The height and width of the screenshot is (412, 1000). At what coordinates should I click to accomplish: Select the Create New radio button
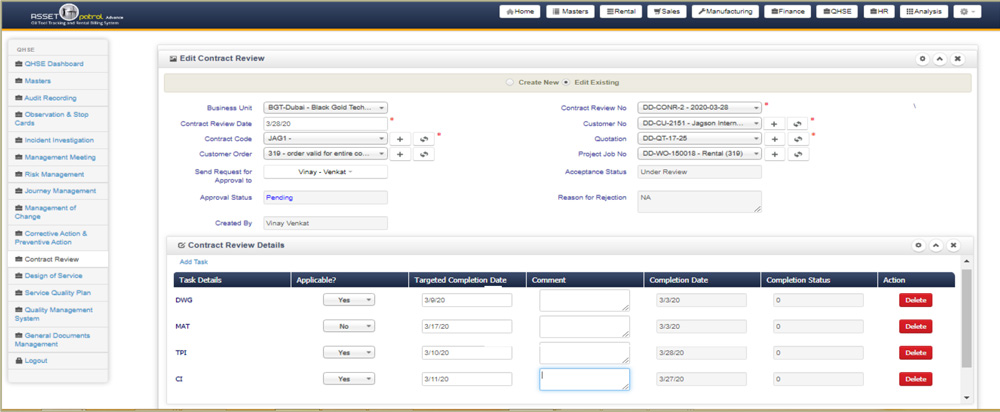[511, 82]
